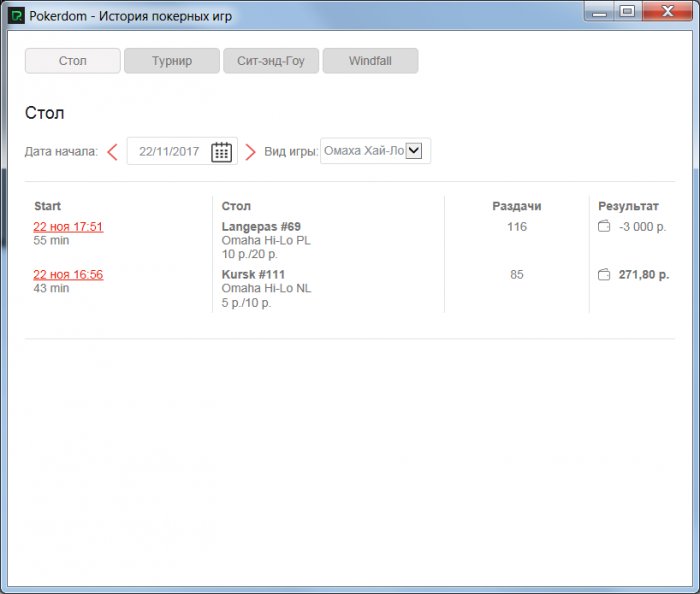This screenshot has width=700, height=594.
Task: Select table name Langepas #69
Action: [x=261, y=227]
